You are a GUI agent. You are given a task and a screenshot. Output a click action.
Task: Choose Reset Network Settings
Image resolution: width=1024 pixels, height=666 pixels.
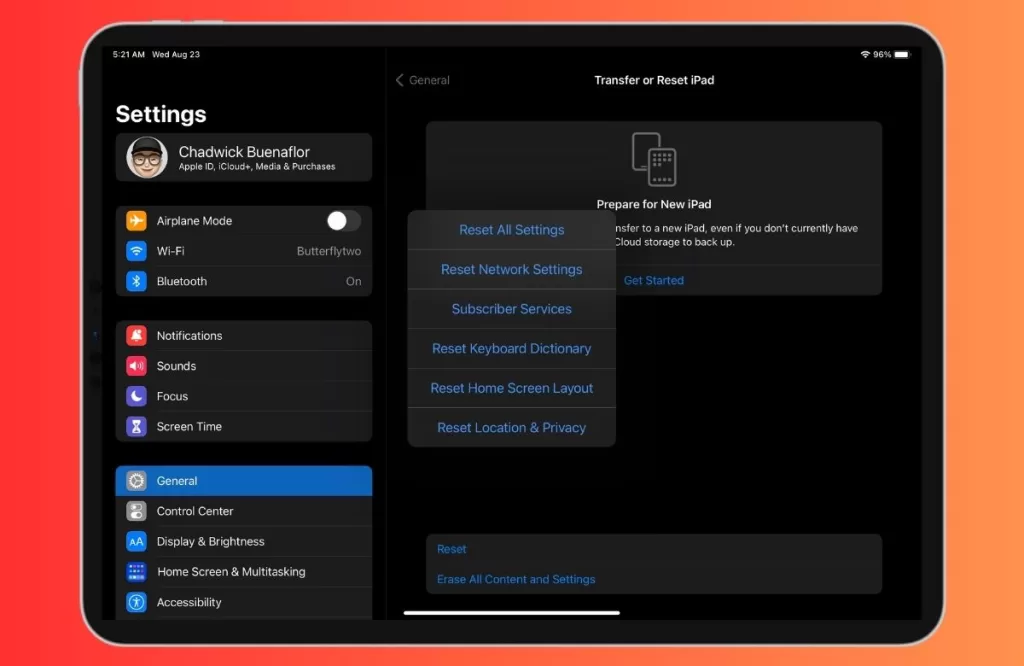(x=511, y=270)
